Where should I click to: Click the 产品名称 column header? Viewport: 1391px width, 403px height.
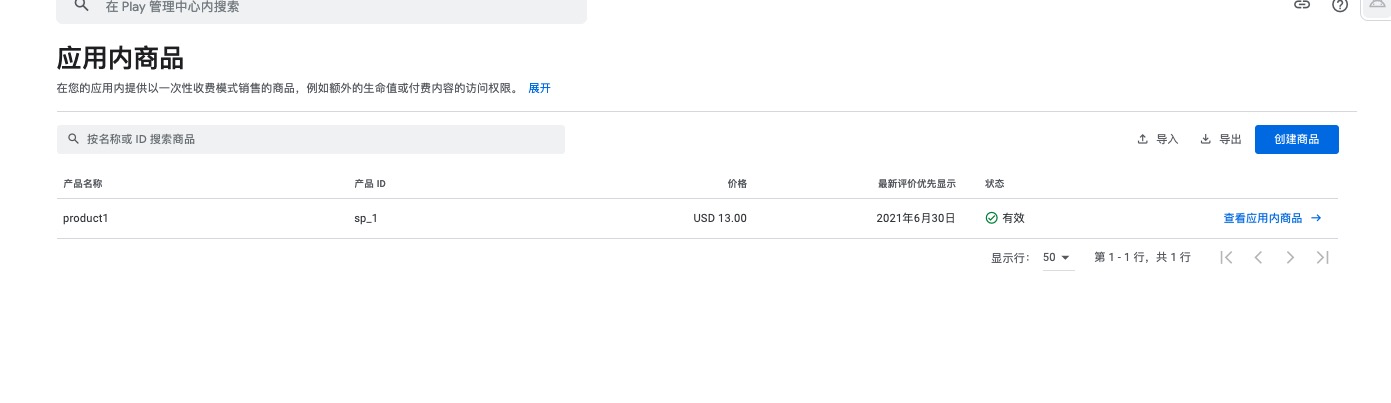(83, 184)
